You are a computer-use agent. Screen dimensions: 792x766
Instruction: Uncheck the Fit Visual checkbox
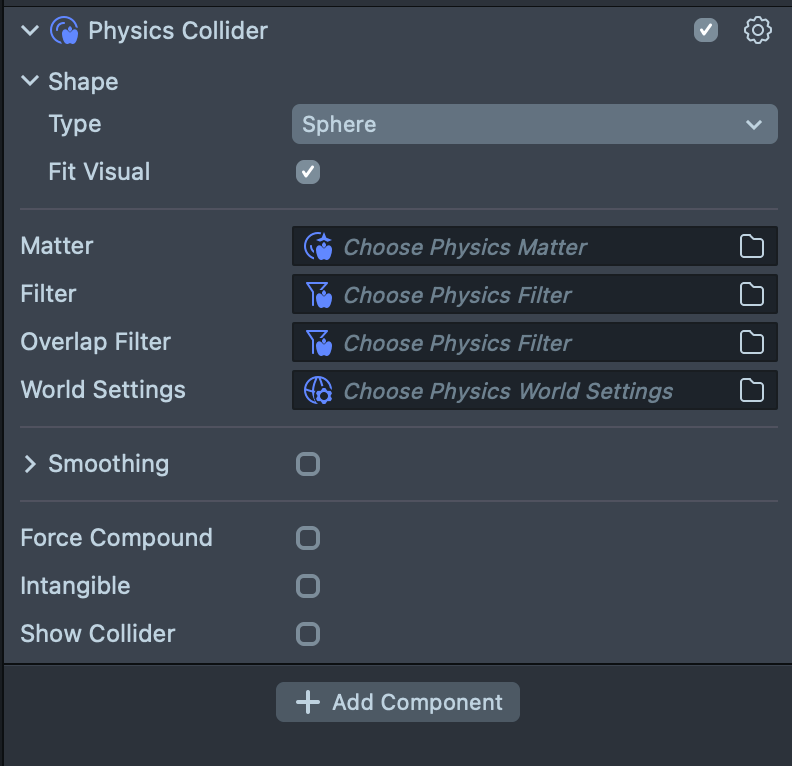[308, 172]
